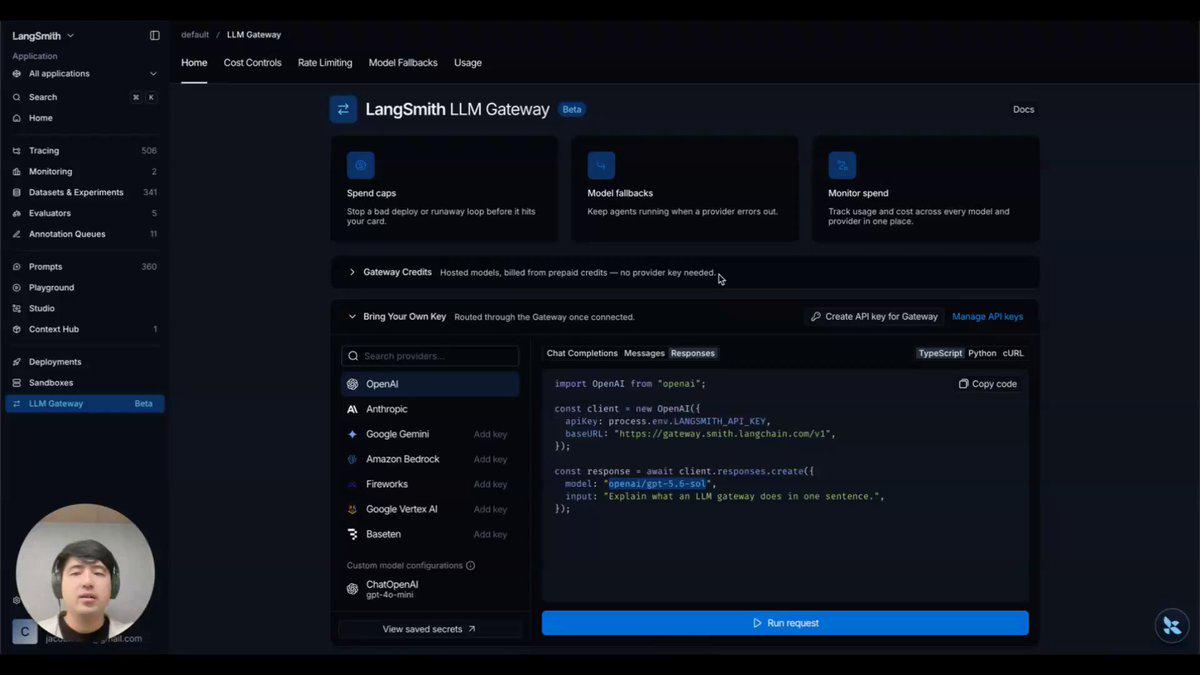
Task: Click the default breadcrumb link
Action: pos(195,35)
